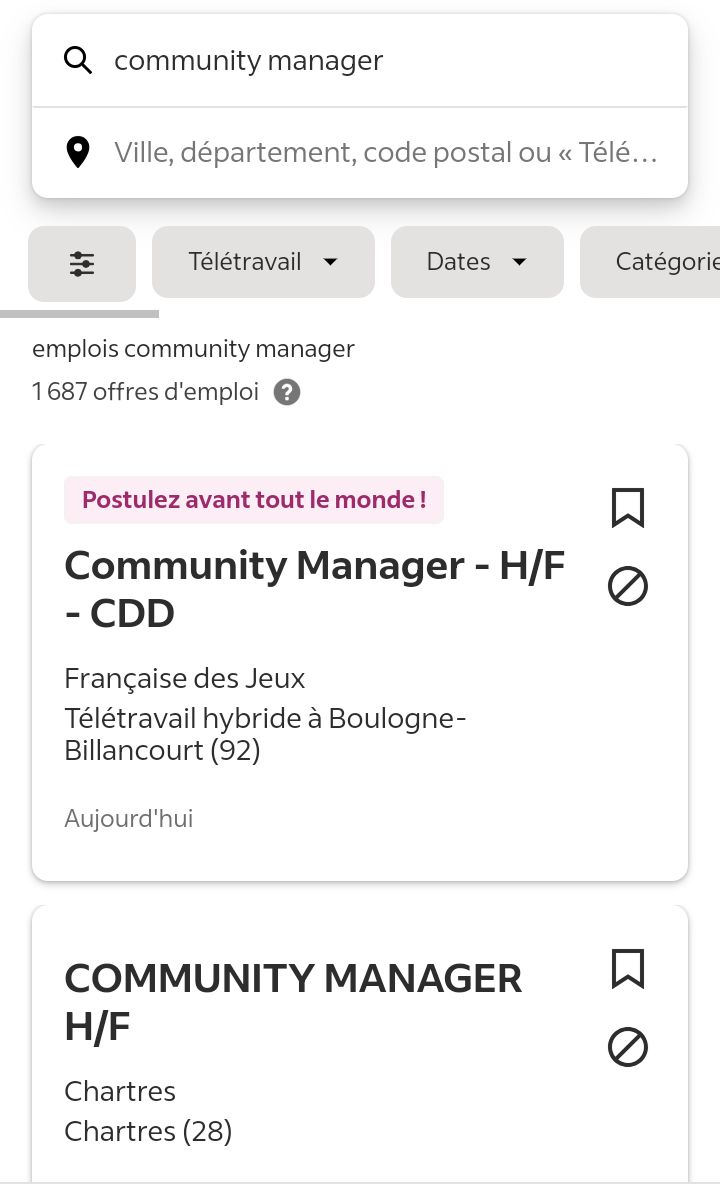Click help icon next to job count

pyautogui.click(x=287, y=392)
